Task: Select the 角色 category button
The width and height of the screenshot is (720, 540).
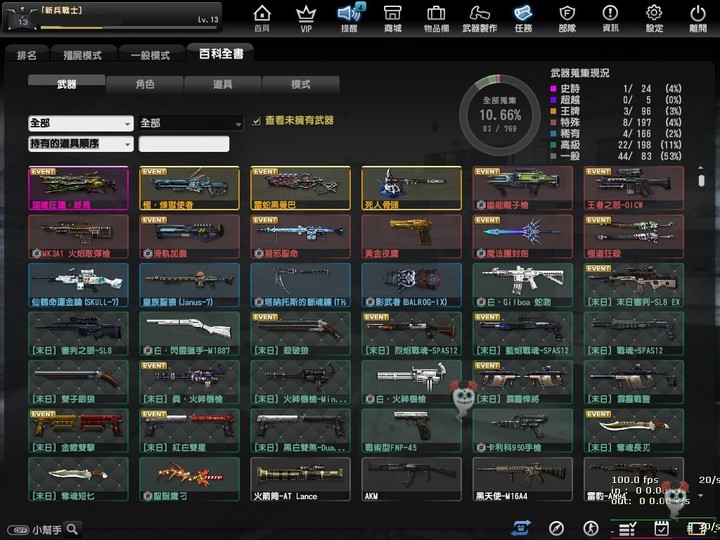Action: click(144, 85)
